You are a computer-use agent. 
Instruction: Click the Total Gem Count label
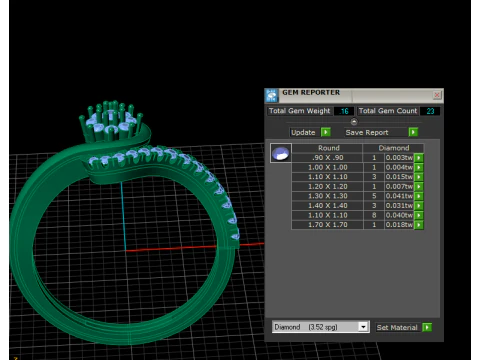point(388,111)
